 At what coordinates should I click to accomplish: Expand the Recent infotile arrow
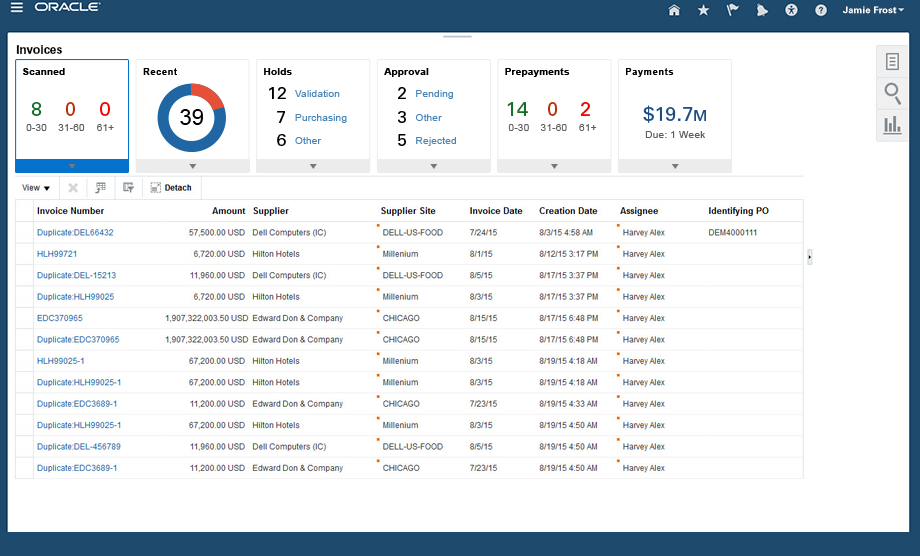[192, 166]
